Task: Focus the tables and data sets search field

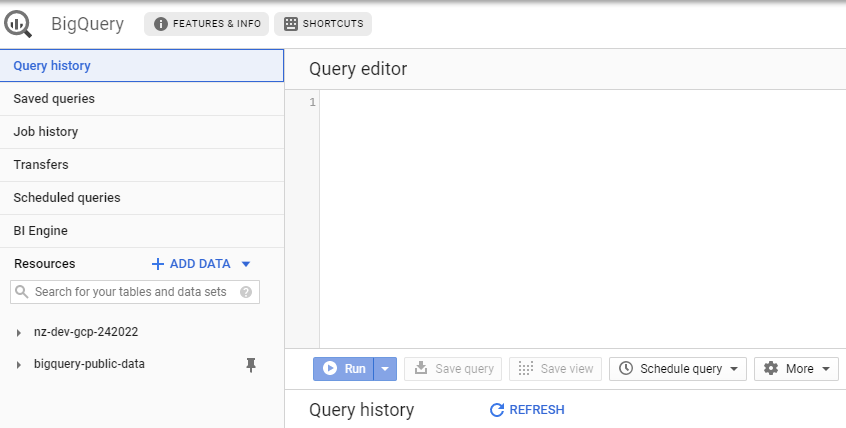Action: (x=135, y=292)
